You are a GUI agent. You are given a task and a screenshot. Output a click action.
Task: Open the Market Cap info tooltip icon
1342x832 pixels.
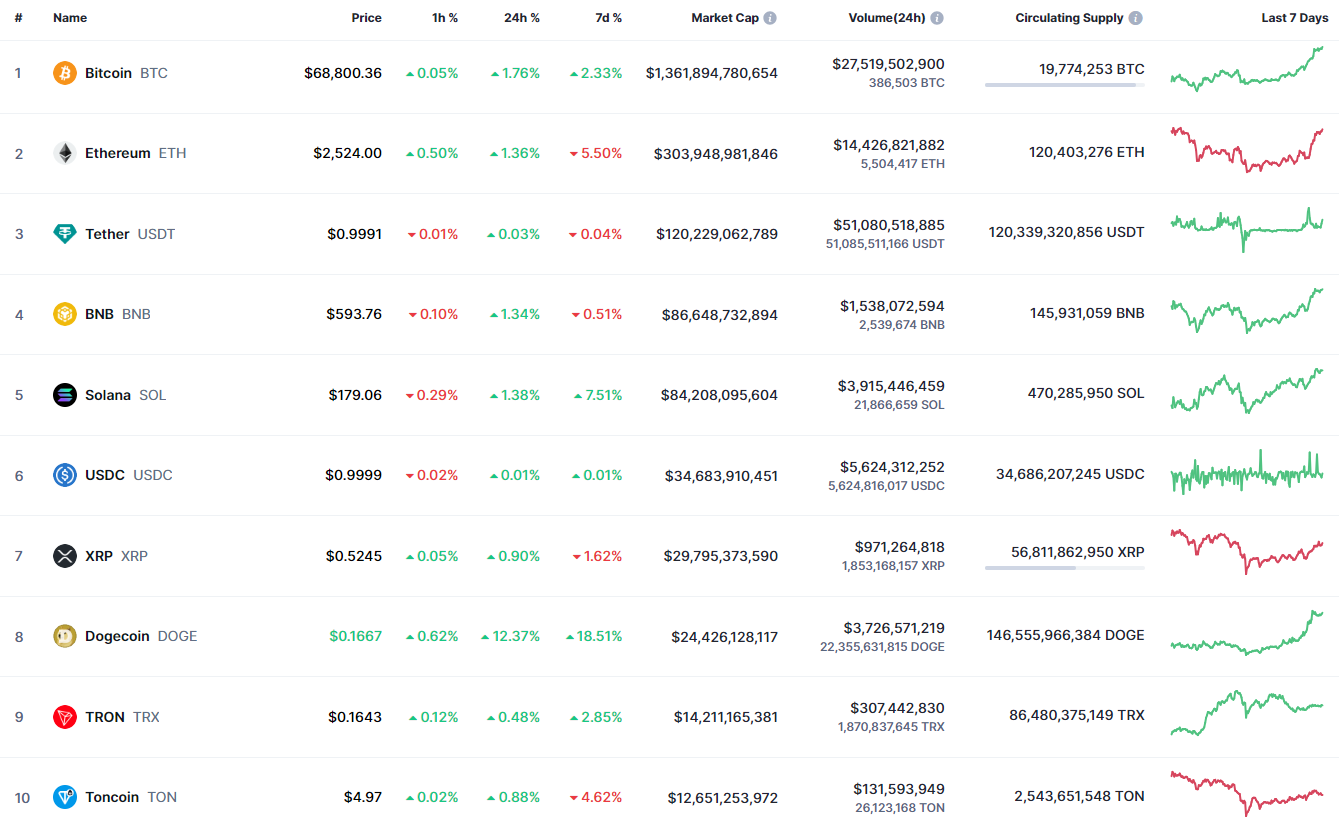pyautogui.click(x=770, y=18)
